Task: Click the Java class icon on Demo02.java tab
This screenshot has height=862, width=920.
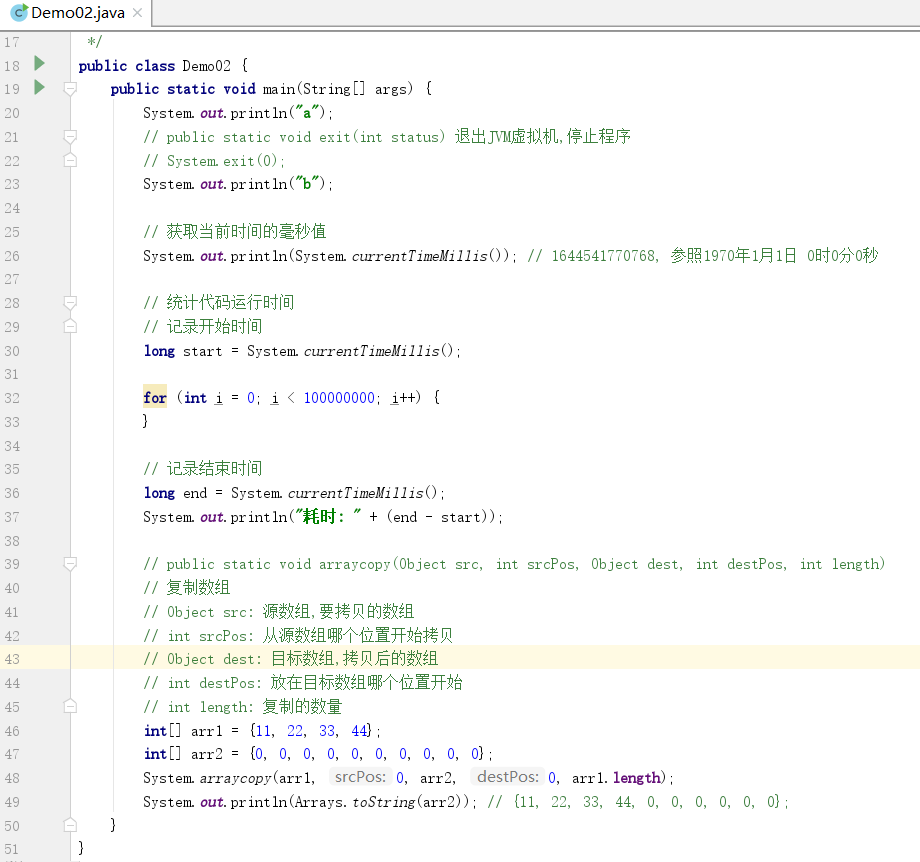Action: point(19,12)
